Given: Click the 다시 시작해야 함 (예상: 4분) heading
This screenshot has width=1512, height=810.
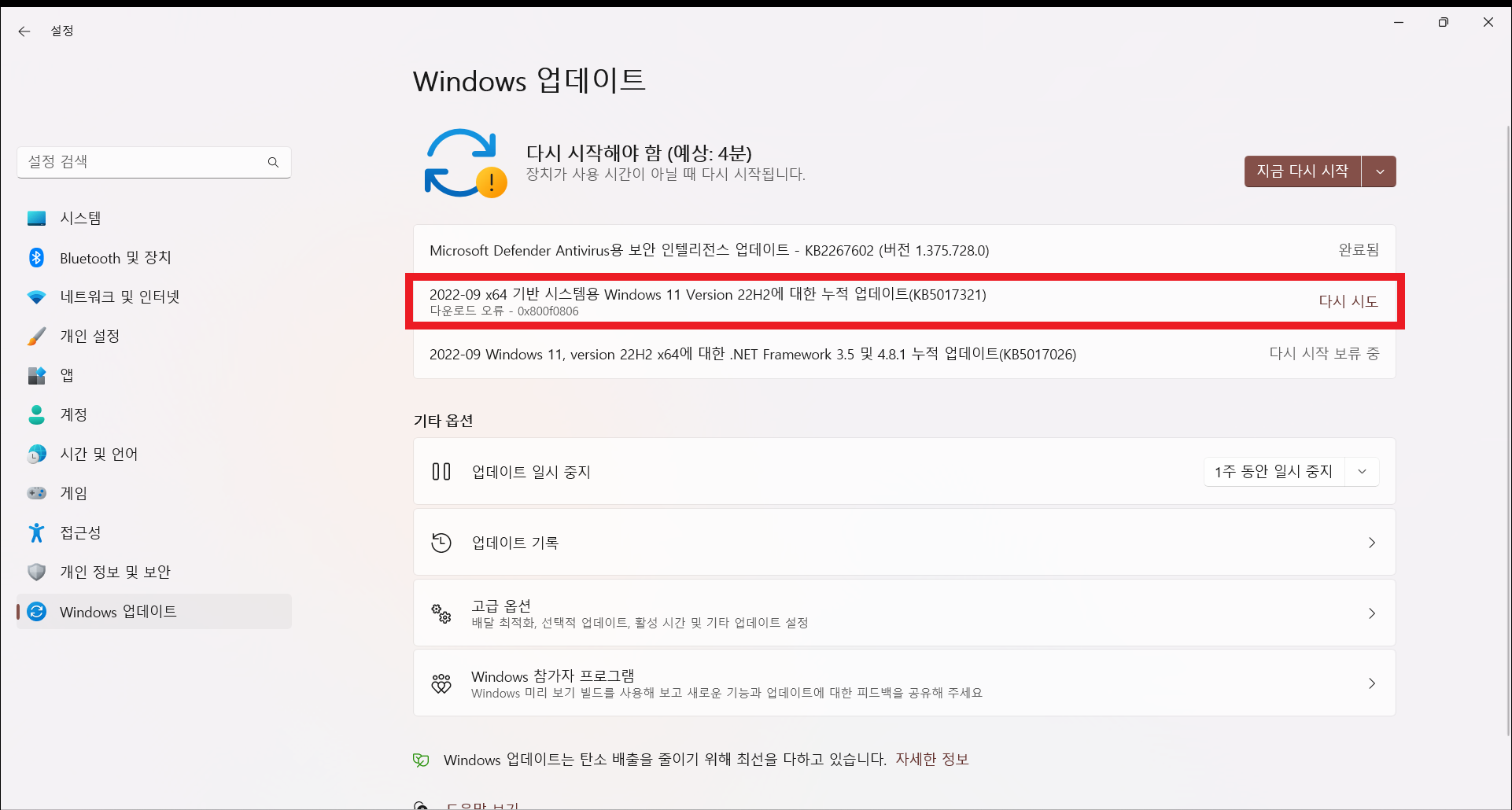Looking at the screenshot, I should tap(639, 153).
